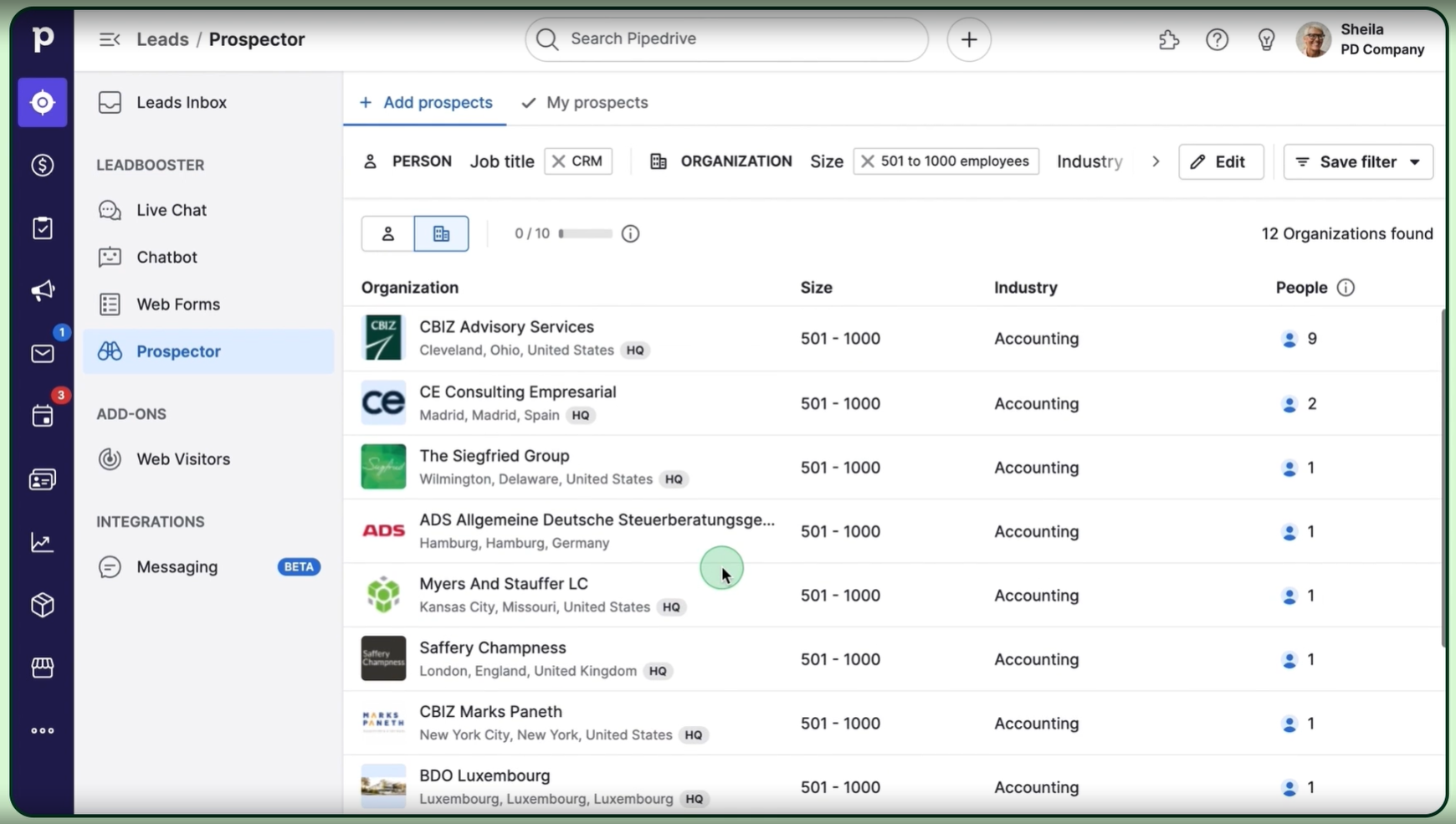Image resolution: width=1456 pixels, height=824 pixels.
Task: Remove the CRM job title filter
Action: [559, 161]
